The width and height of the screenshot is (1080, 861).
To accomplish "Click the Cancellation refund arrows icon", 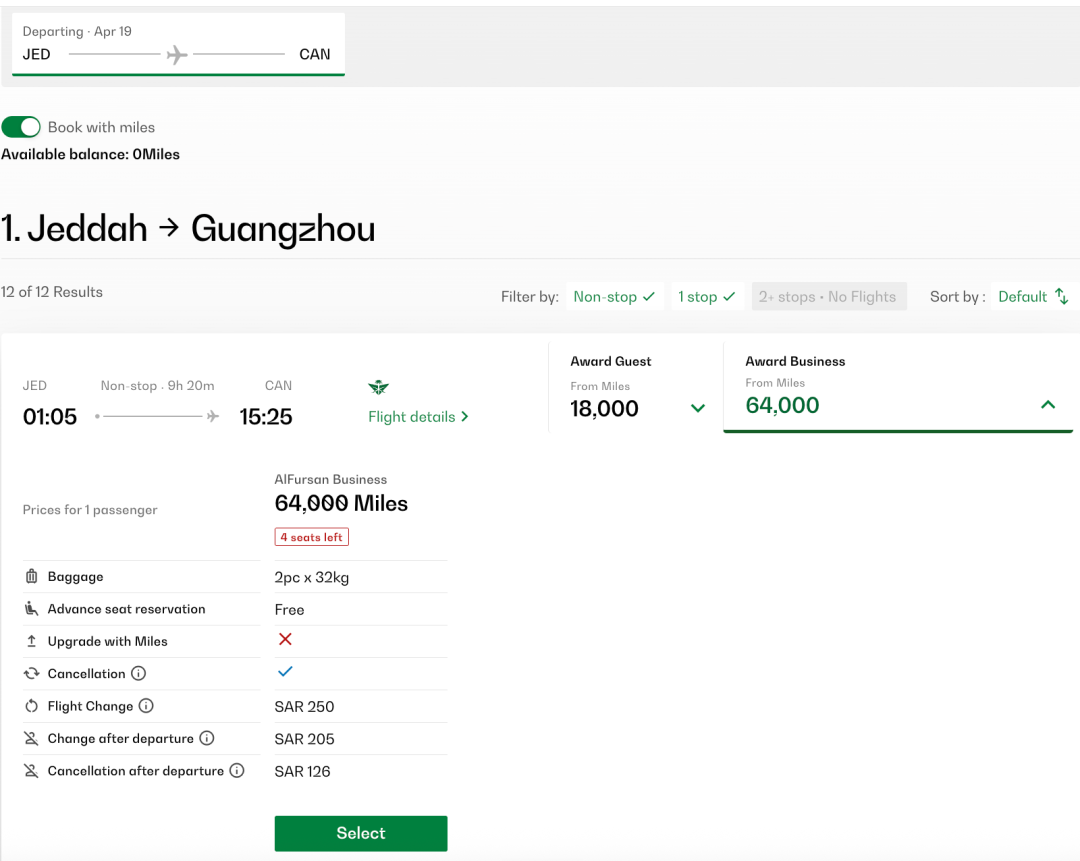I will [32, 674].
